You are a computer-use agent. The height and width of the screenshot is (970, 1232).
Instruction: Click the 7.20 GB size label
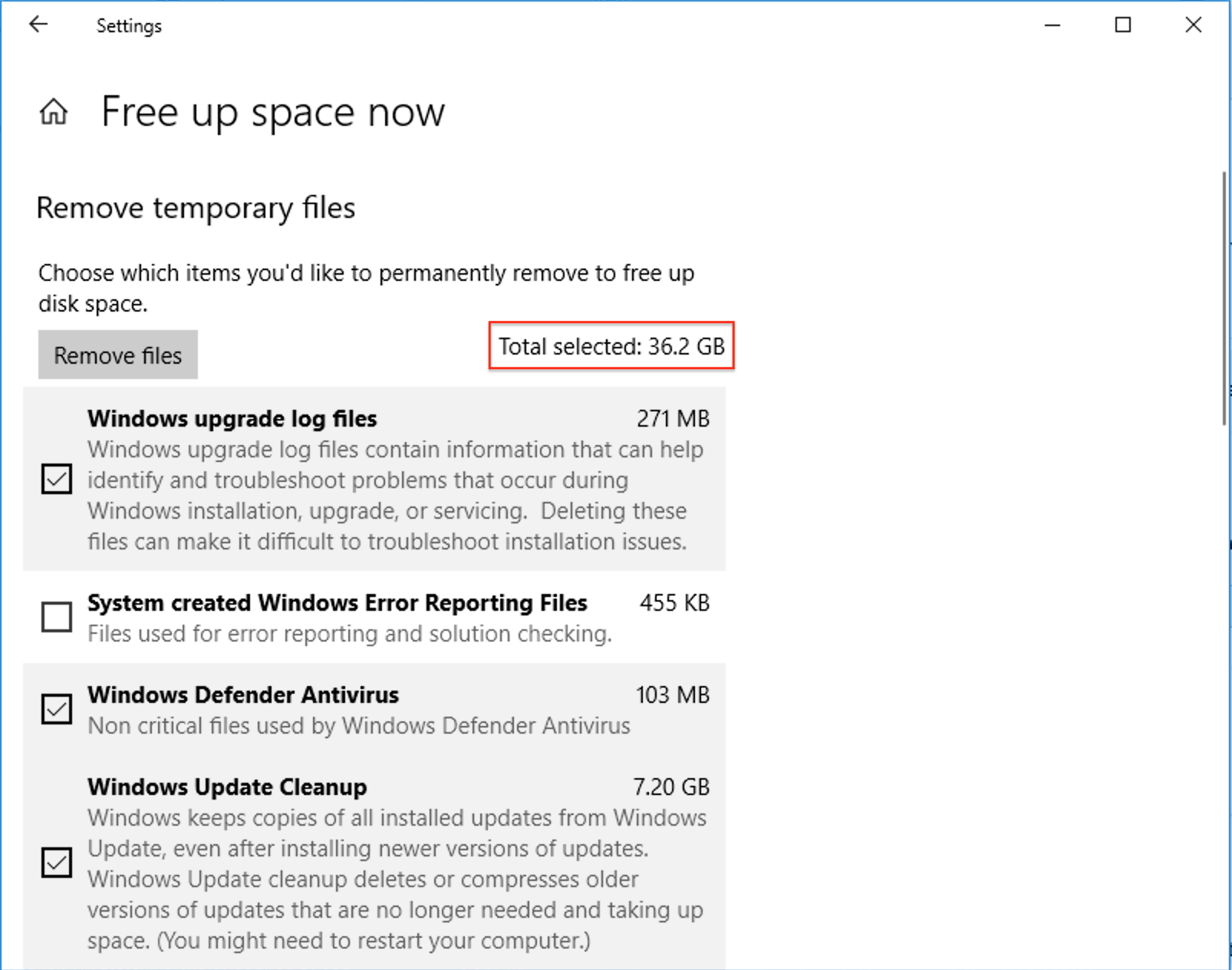click(670, 787)
